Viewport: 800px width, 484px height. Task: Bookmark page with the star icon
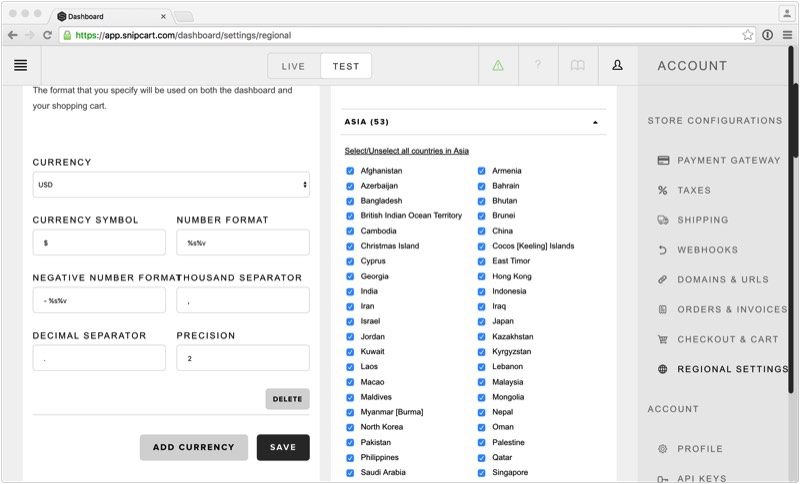[x=747, y=35]
